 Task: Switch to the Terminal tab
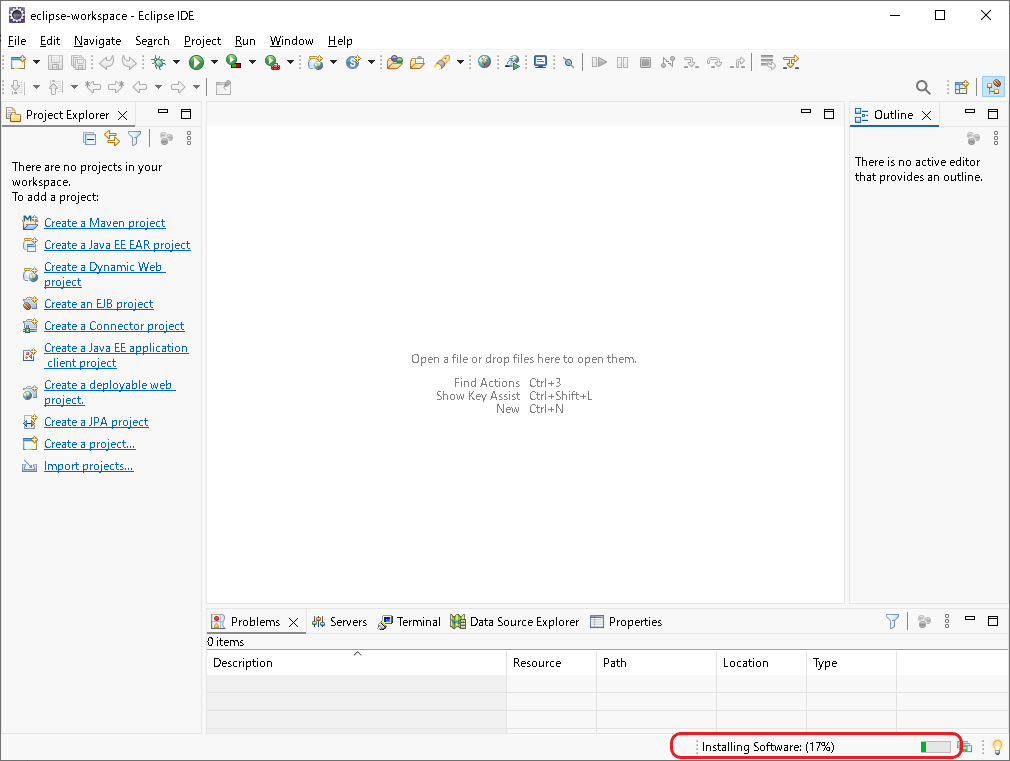pos(410,622)
